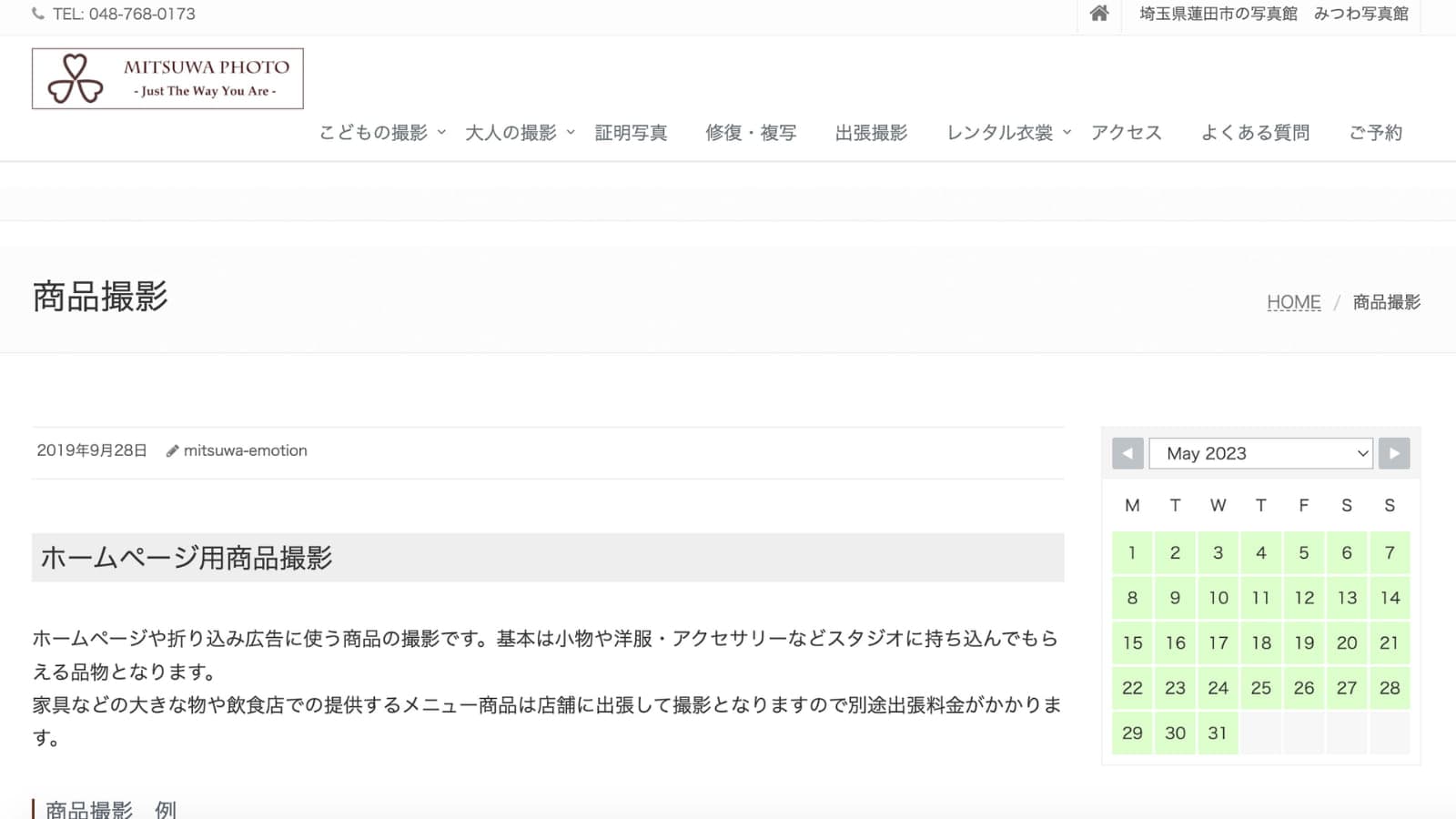Click the 埼玉県蓮田市の写真館 みつわ写真館 link
Image resolution: width=1456 pixels, height=819 pixels.
[1274, 14]
